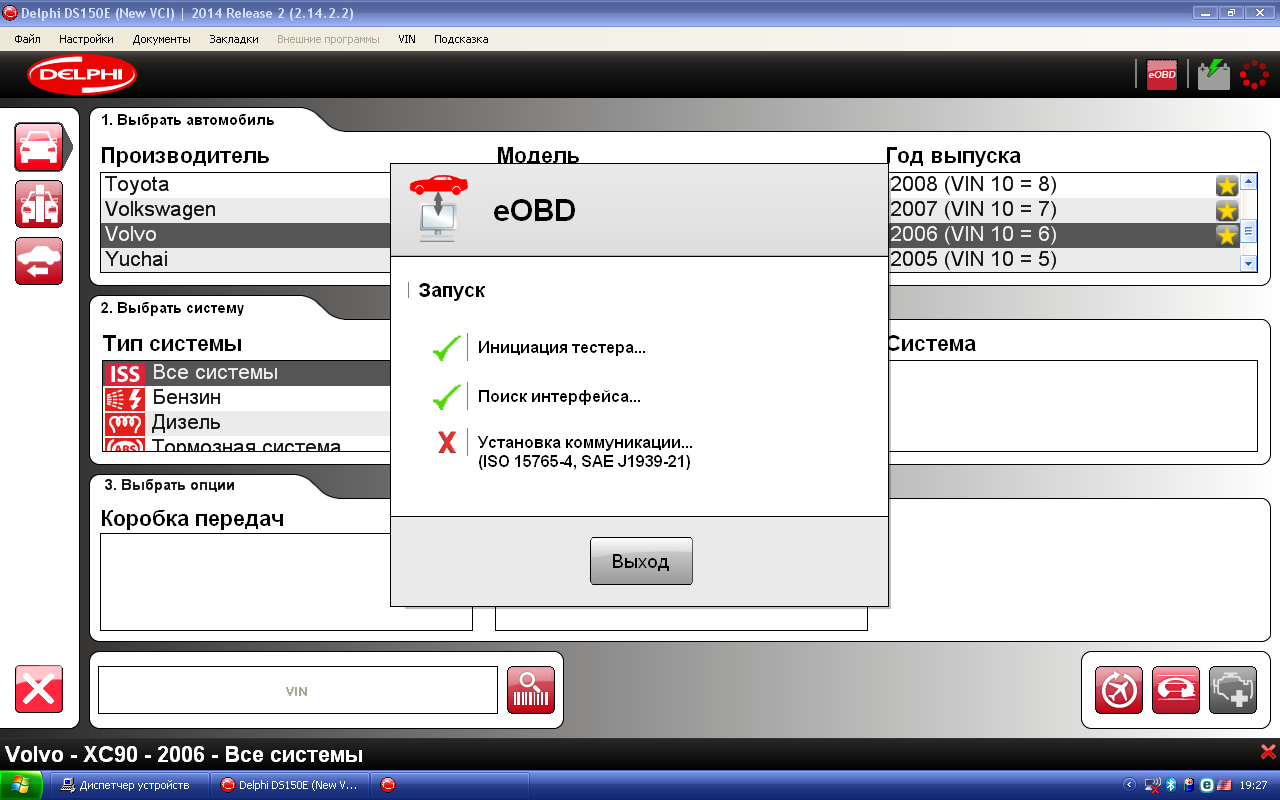Viewport: 1280px width, 800px height.
Task: Open the system scan sidebar icon
Action: point(39,204)
